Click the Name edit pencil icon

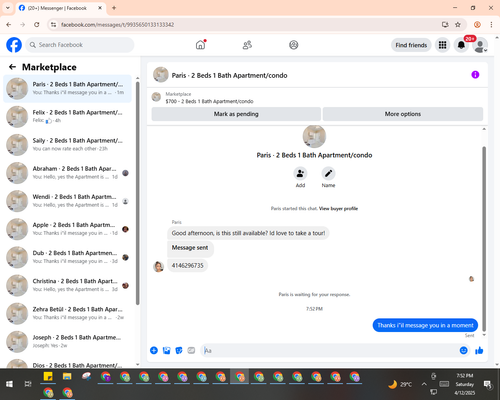[328, 173]
